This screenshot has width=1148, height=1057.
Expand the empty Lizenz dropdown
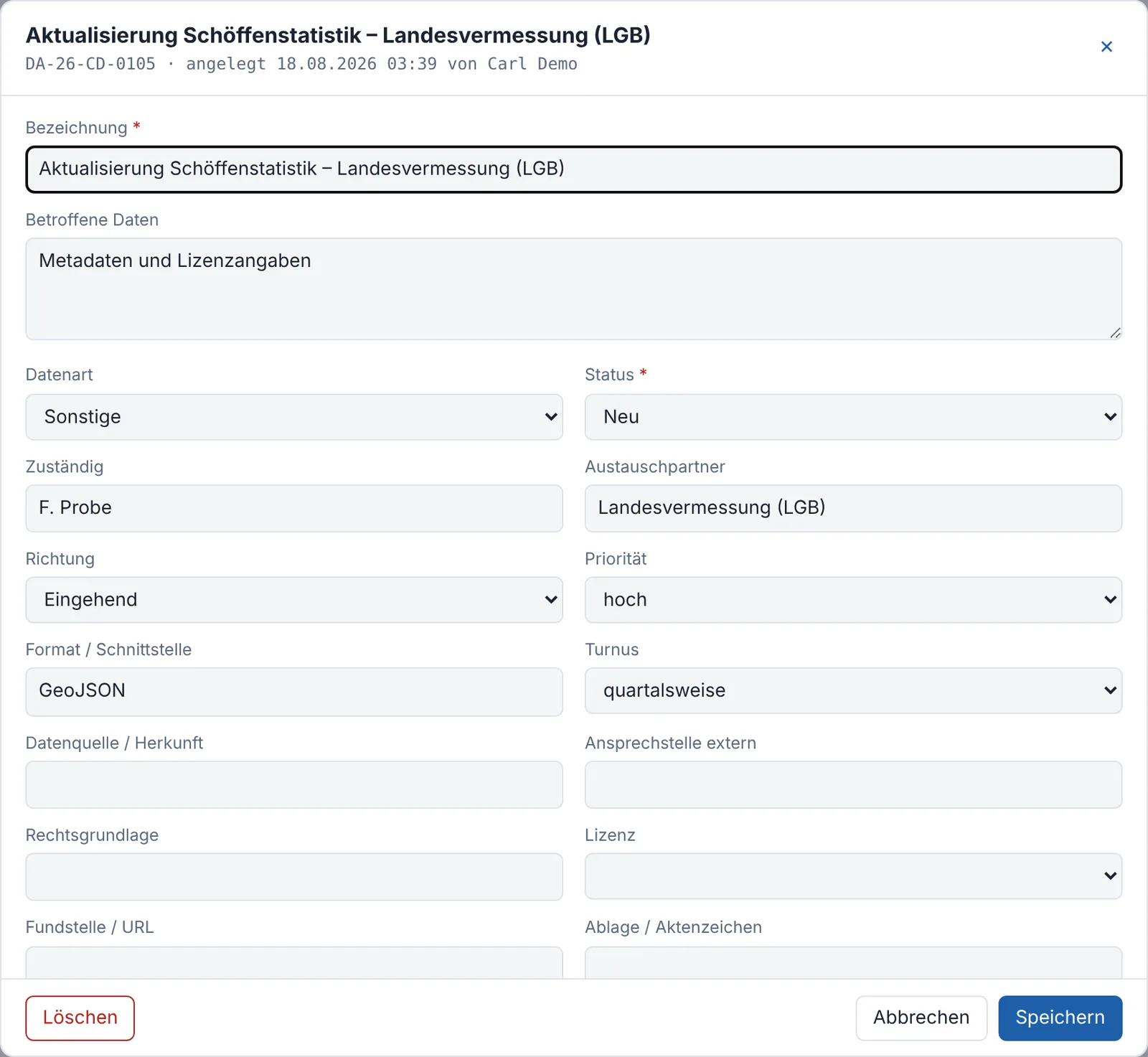(x=853, y=876)
